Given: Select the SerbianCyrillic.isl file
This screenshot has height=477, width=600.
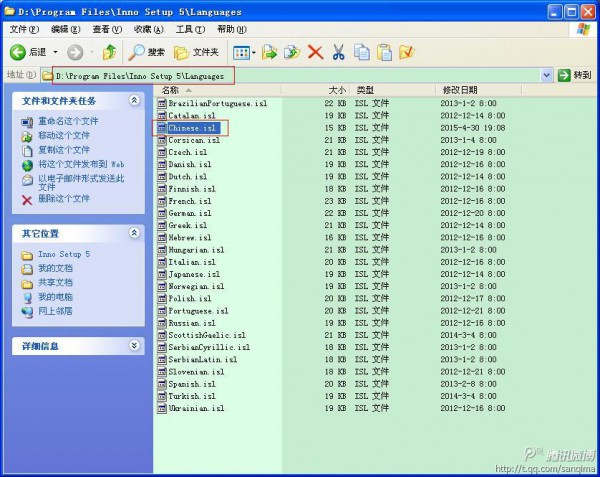Looking at the screenshot, I should (209, 347).
